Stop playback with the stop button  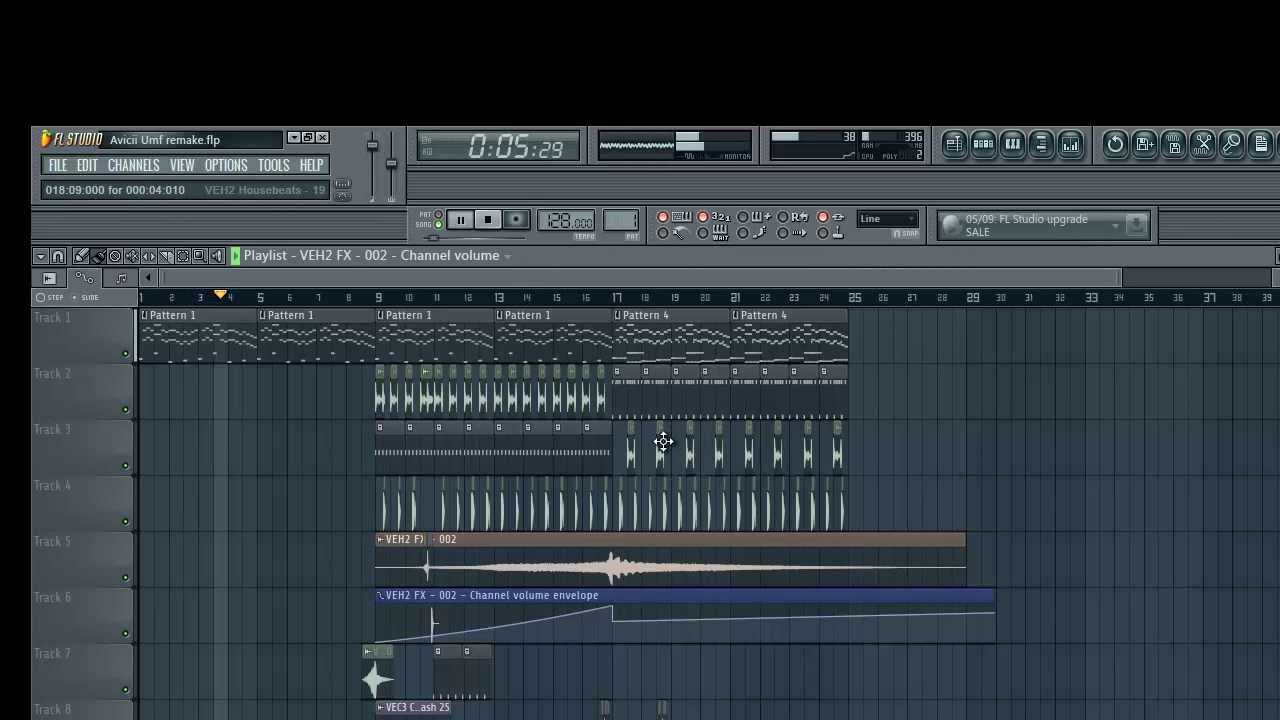(x=488, y=220)
